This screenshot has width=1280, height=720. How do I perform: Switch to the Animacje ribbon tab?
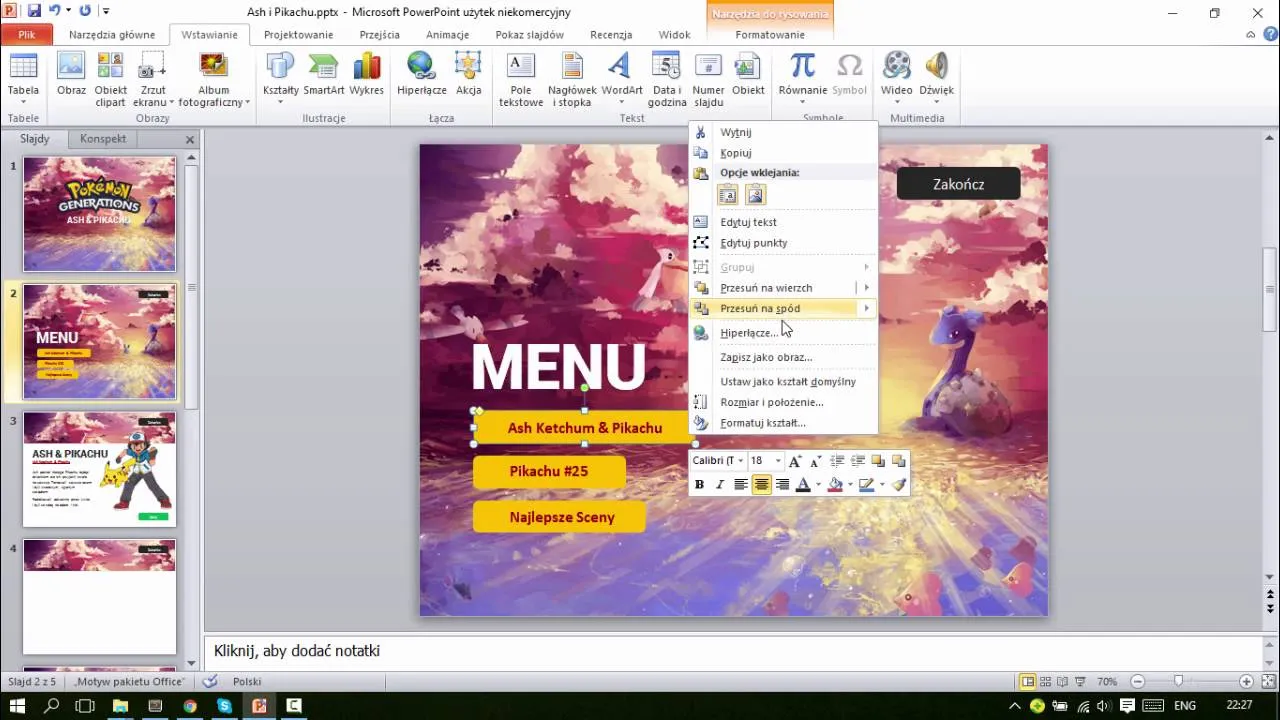447,35
